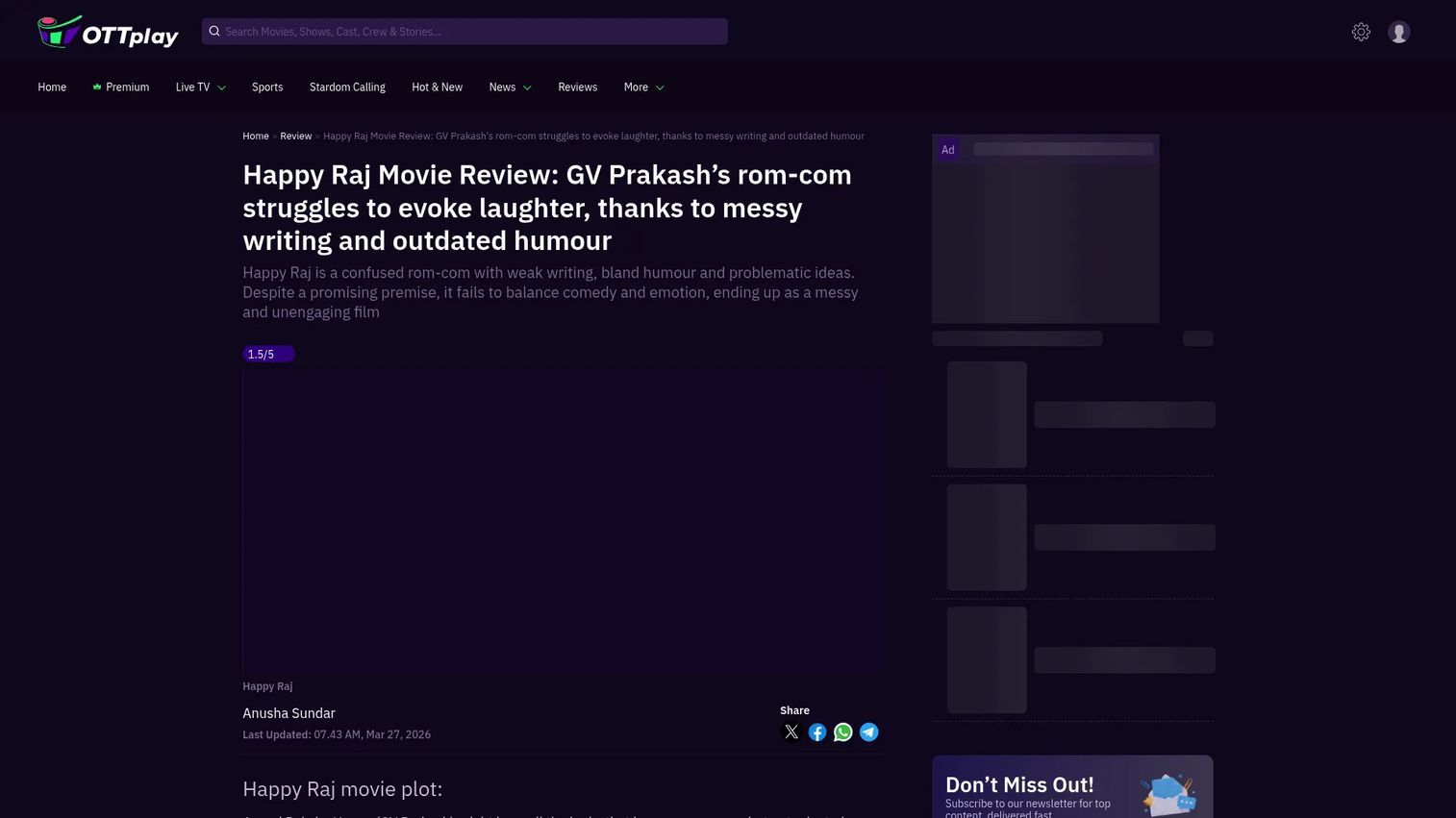This screenshot has height=818, width=1456.
Task: Click the review headline title
Action: [x=547, y=208]
